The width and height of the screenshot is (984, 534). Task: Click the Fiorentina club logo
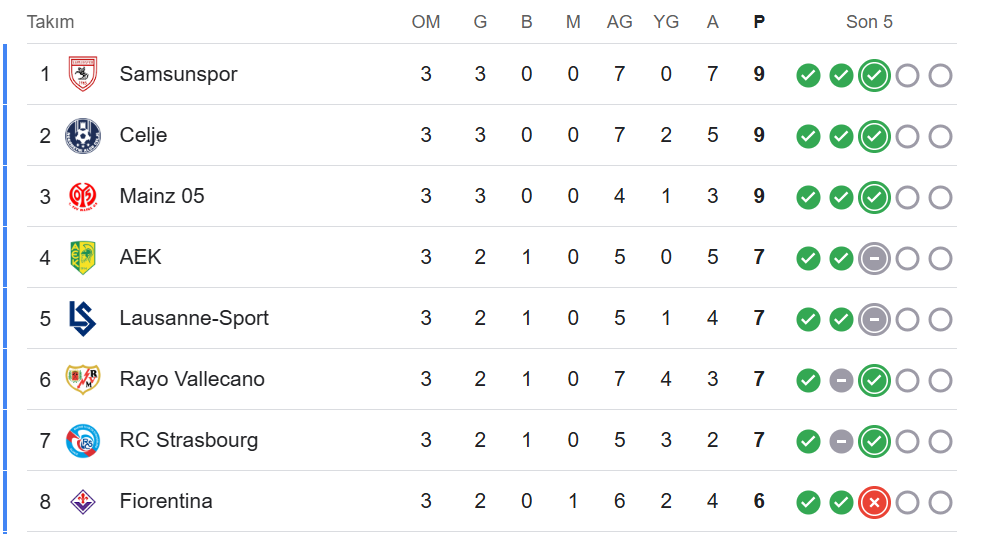[82, 501]
